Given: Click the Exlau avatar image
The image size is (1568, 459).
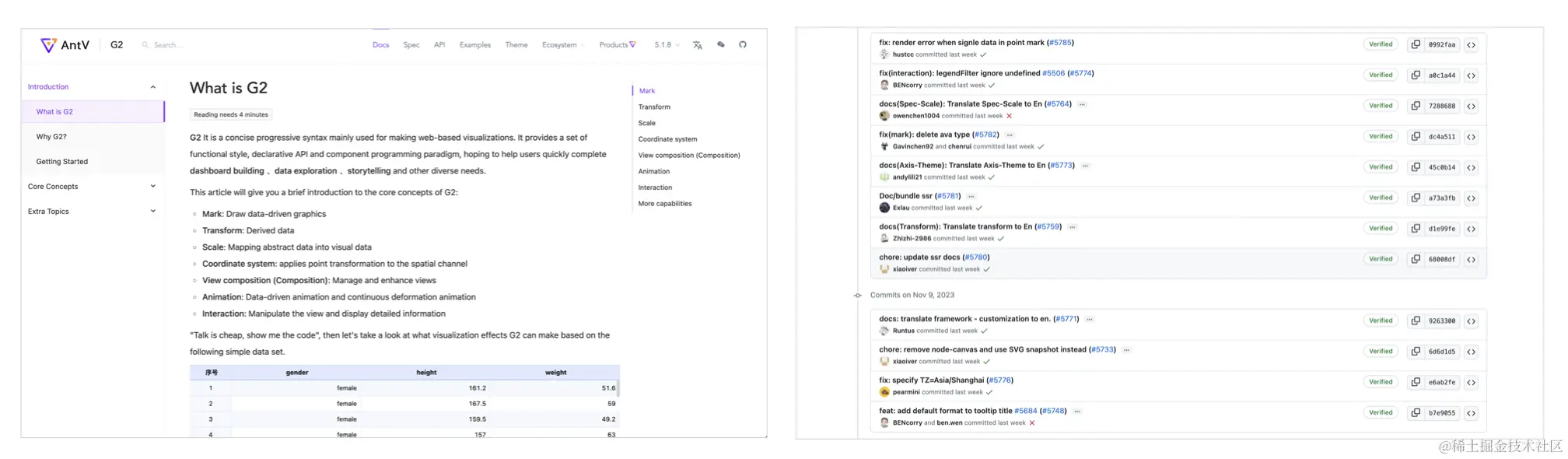Looking at the screenshot, I should [x=884, y=208].
